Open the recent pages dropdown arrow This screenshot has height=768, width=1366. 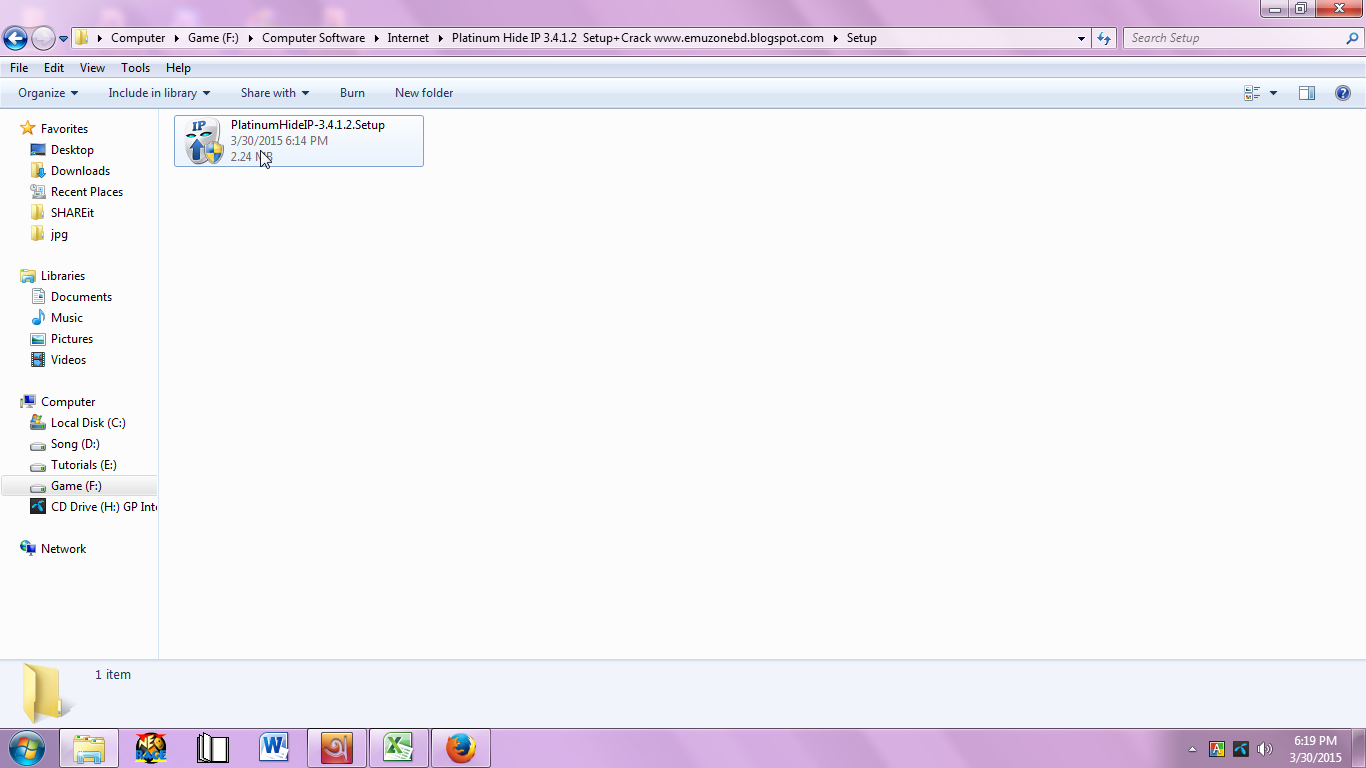(64, 39)
